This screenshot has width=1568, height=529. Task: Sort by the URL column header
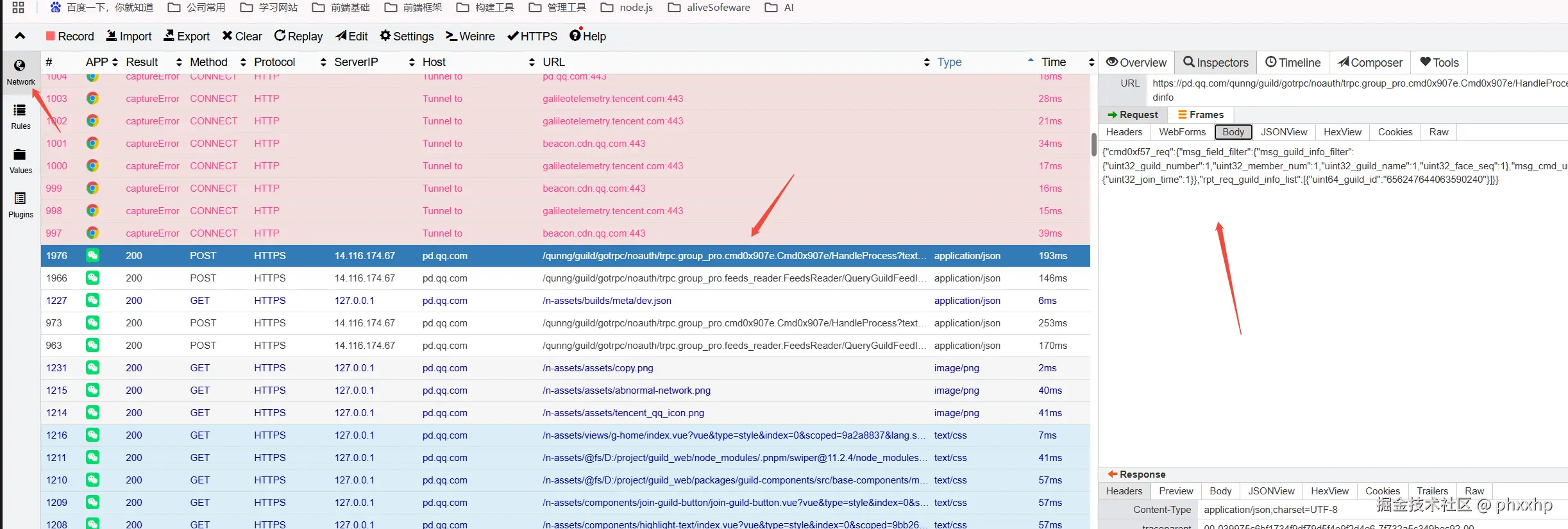pyautogui.click(x=736, y=62)
